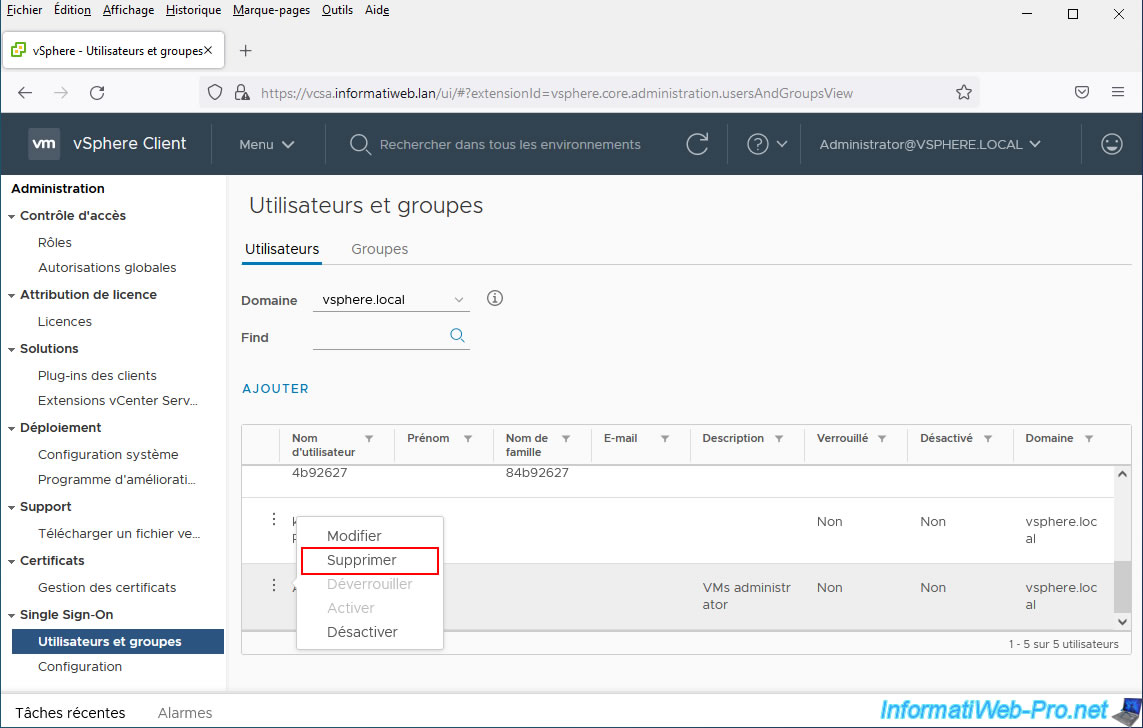
Task: Filter the Description column
Action: (x=779, y=439)
